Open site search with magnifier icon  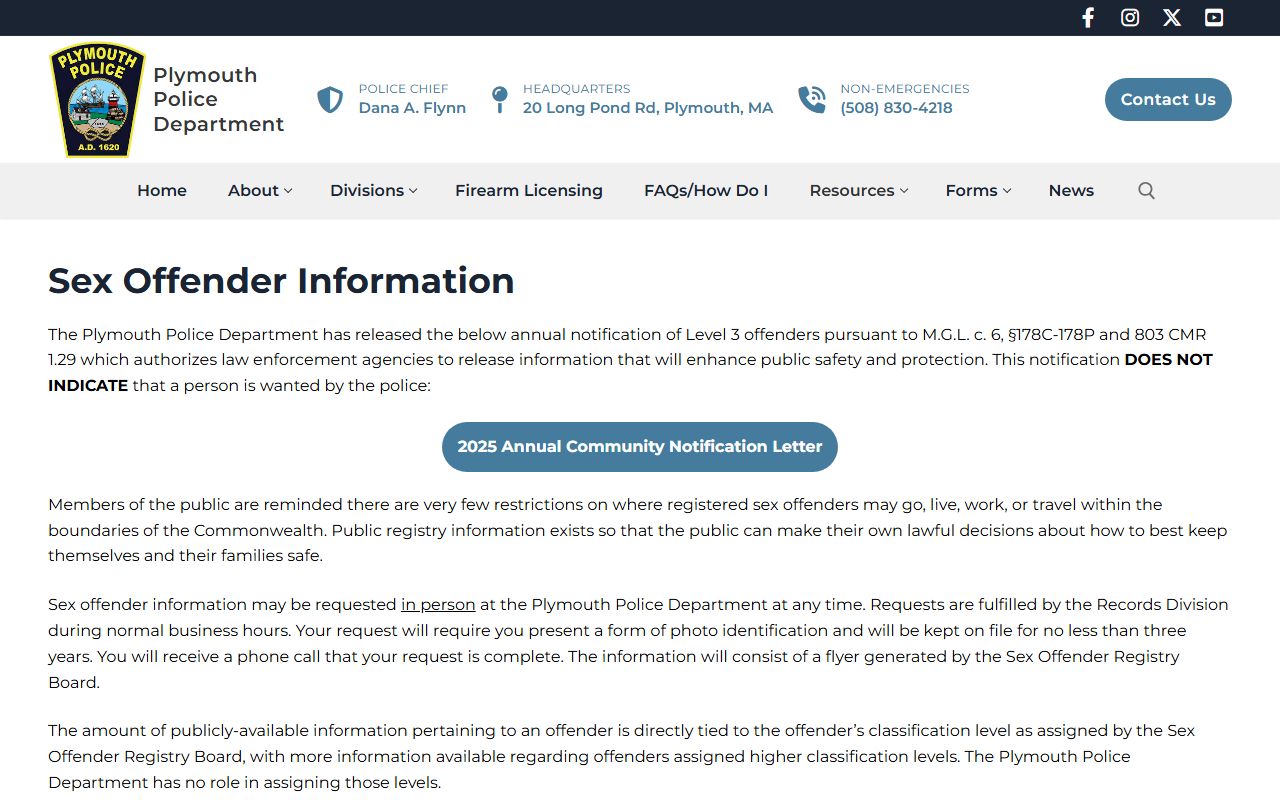(1147, 191)
